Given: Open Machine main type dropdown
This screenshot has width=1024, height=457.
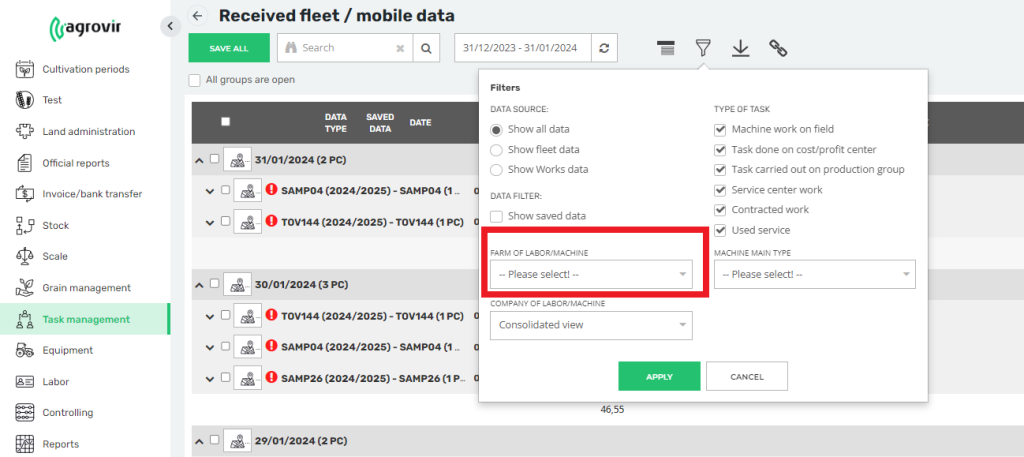Looking at the screenshot, I should 814,274.
